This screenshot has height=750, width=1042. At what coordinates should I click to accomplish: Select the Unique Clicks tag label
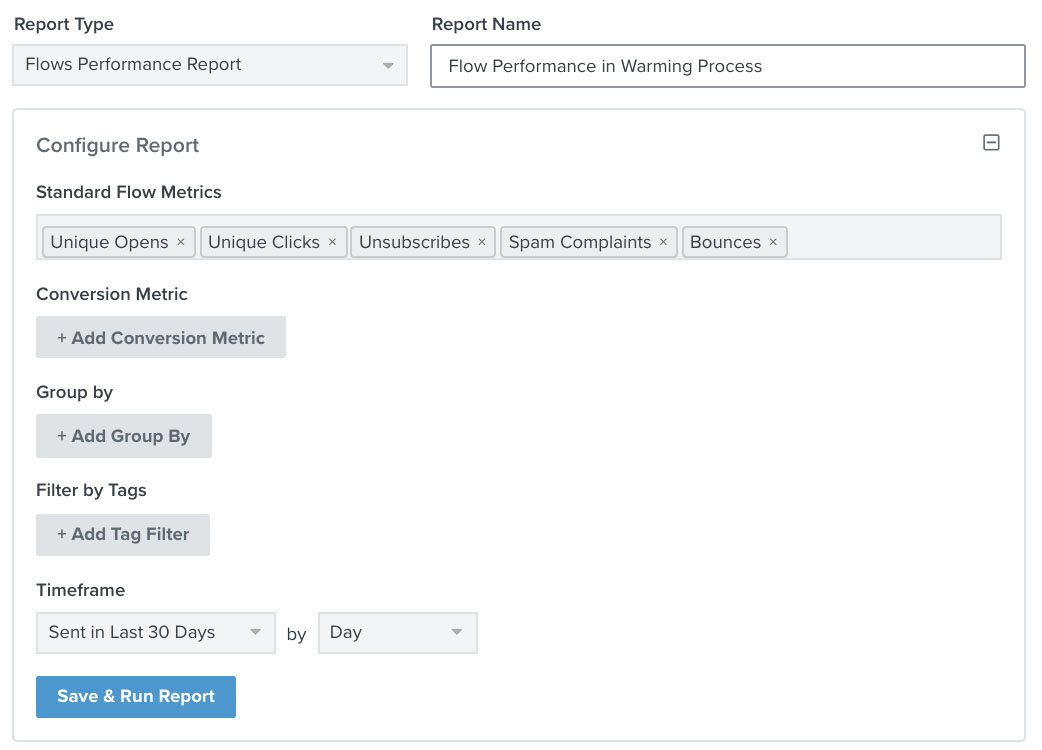click(264, 242)
